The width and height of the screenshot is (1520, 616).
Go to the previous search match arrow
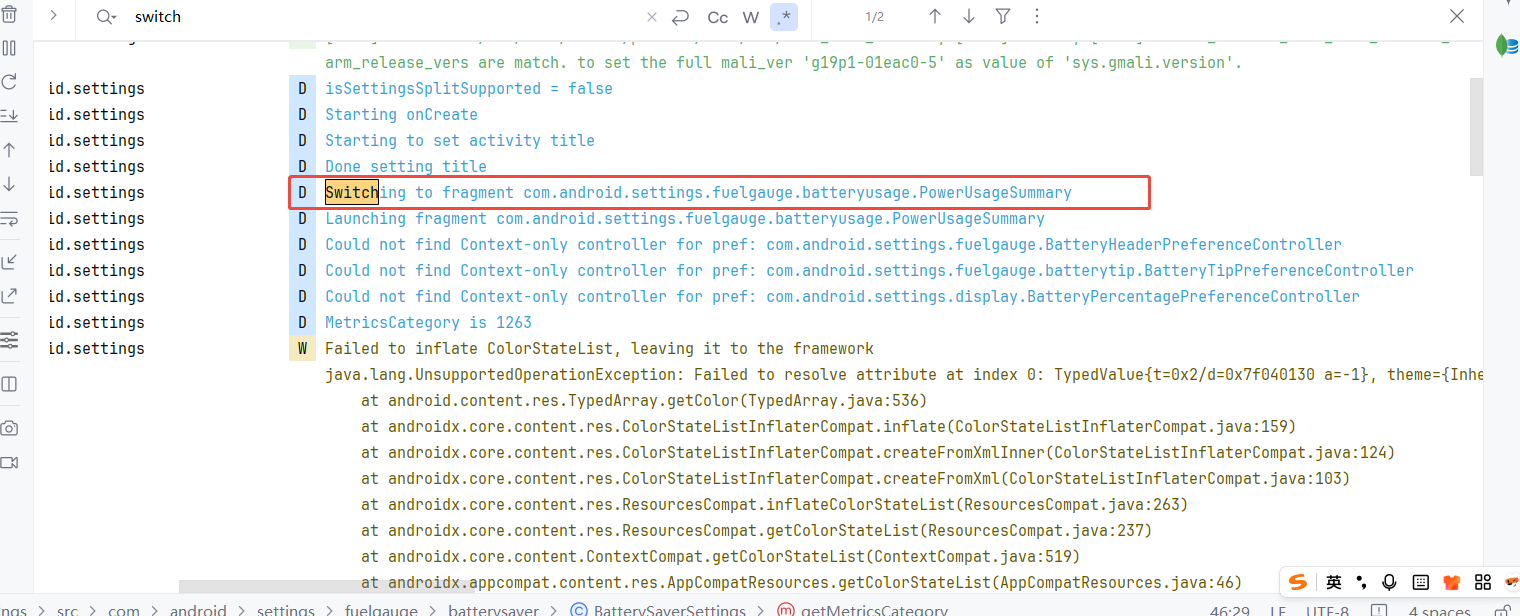coord(935,17)
